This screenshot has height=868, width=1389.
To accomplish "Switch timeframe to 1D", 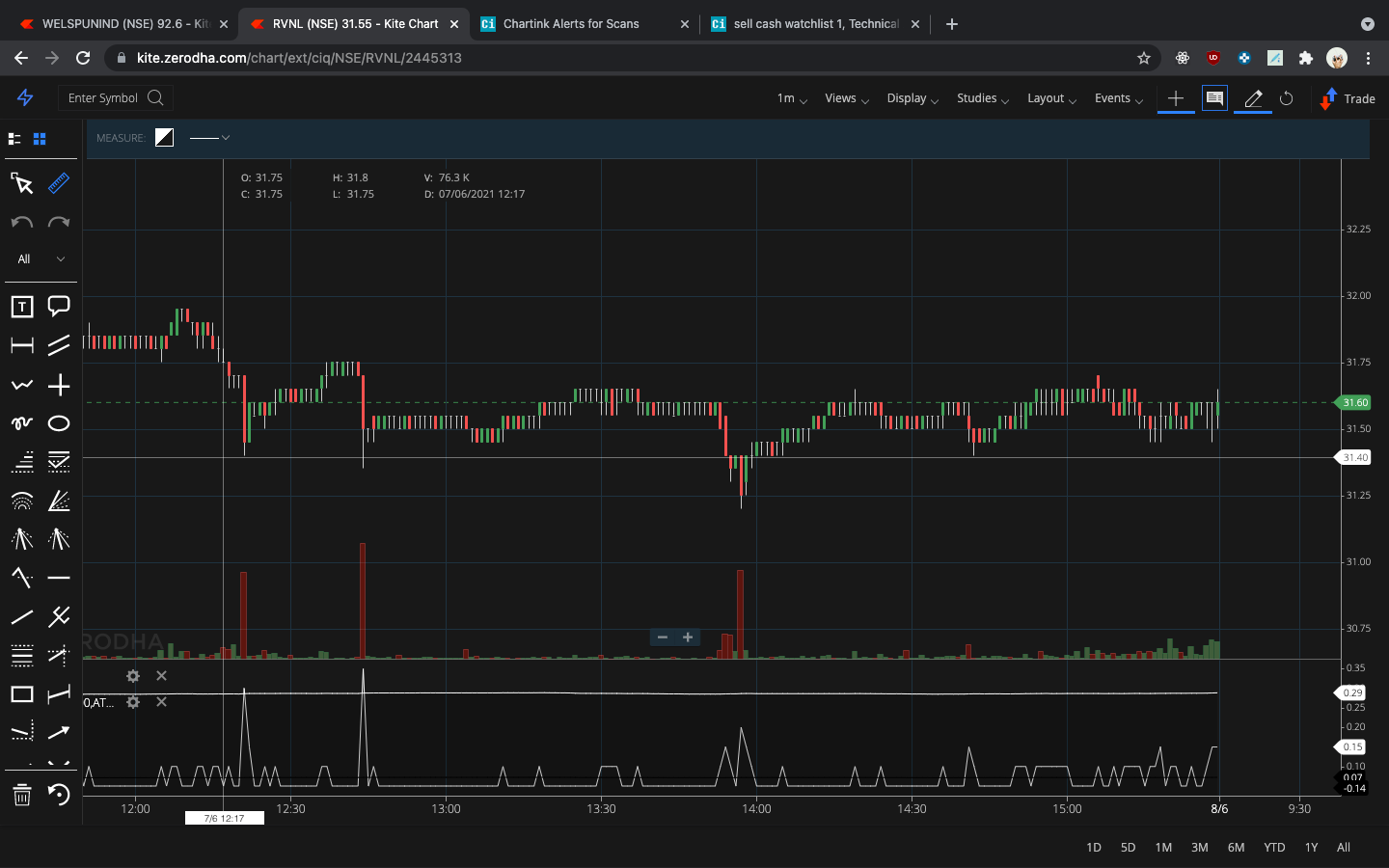I will click(x=1093, y=848).
